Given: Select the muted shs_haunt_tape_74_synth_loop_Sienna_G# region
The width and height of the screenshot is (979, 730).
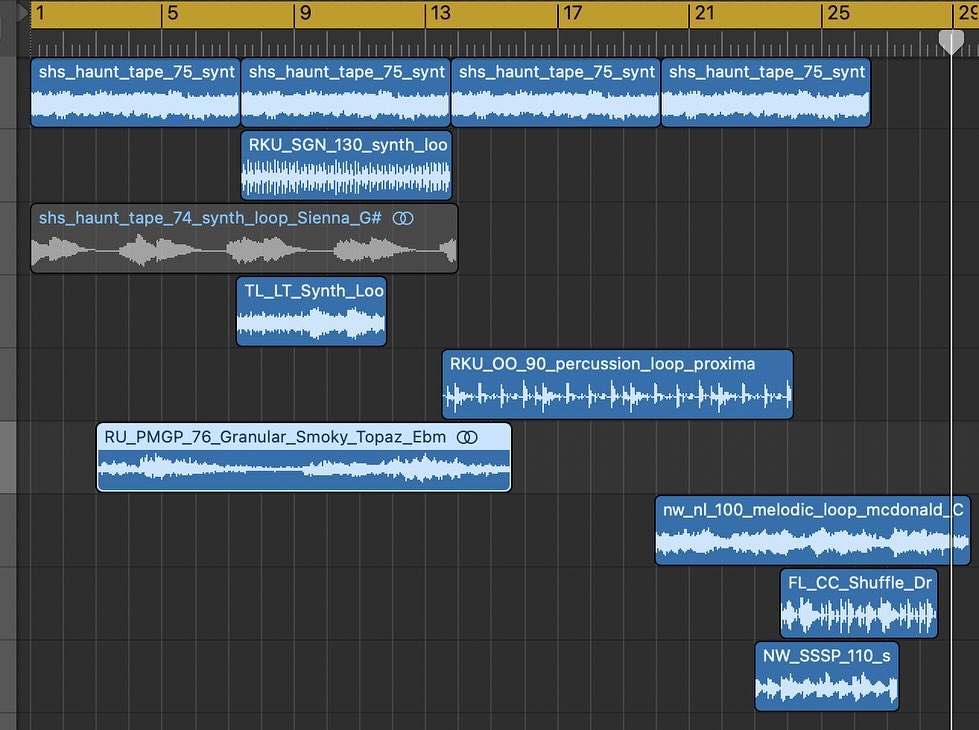Looking at the screenshot, I should click(x=244, y=239).
